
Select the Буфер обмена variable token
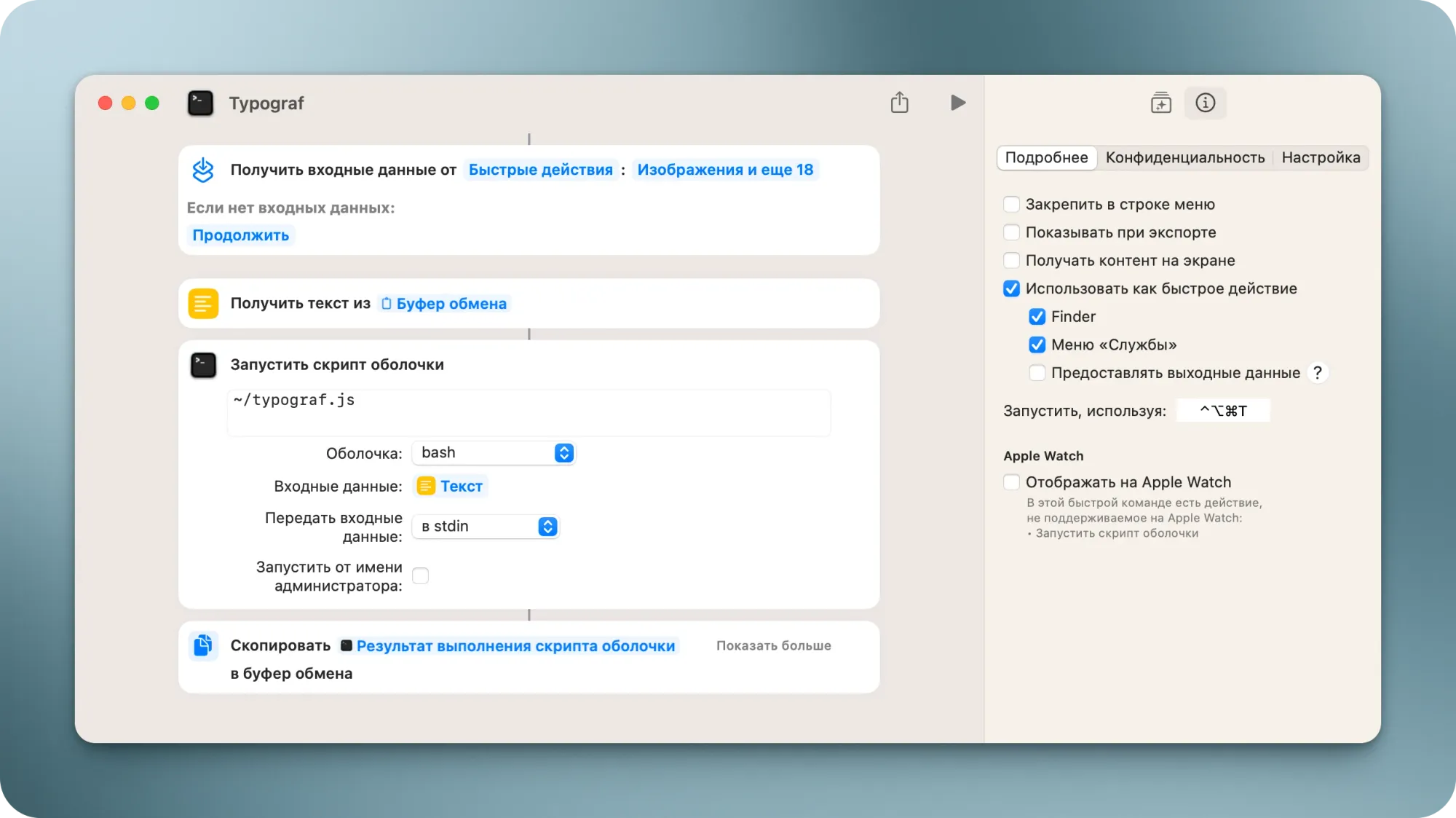coord(444,304)
